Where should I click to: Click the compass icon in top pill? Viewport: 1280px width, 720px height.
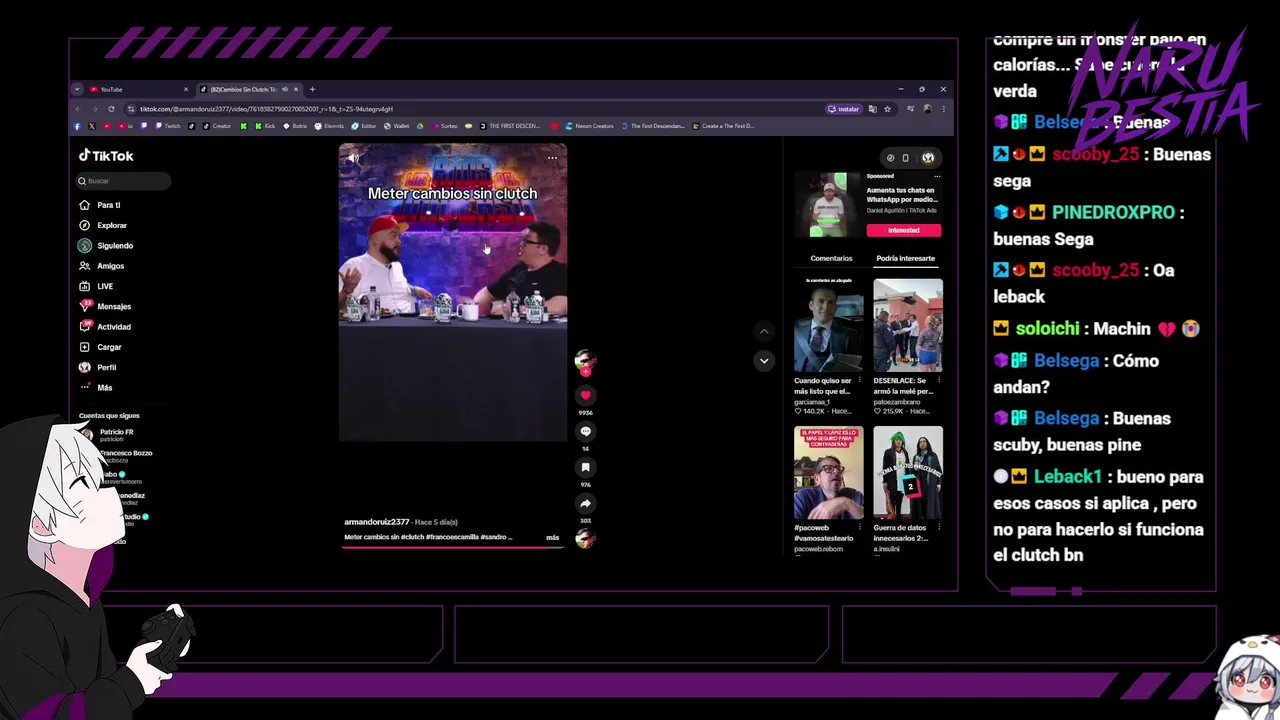[x=890, y=158]
